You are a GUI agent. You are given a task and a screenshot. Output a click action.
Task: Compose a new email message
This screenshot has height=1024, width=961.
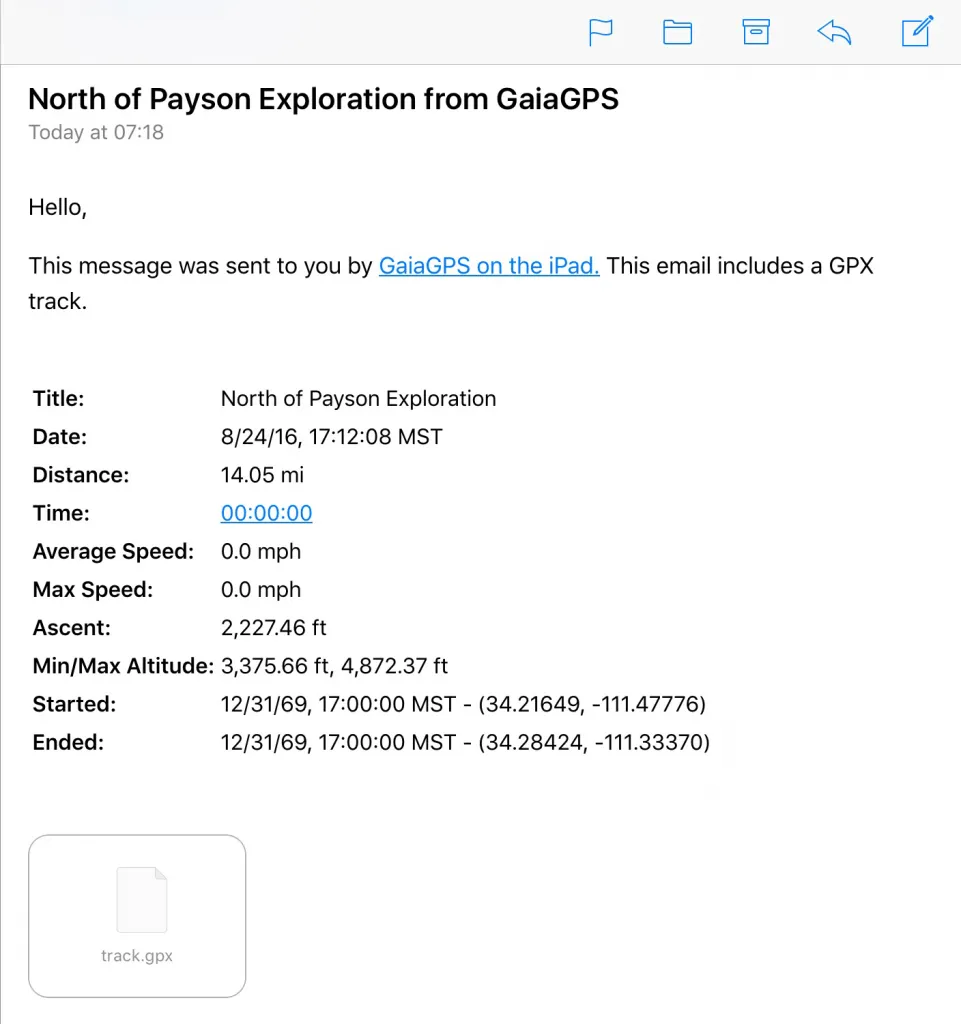(917, 31)
